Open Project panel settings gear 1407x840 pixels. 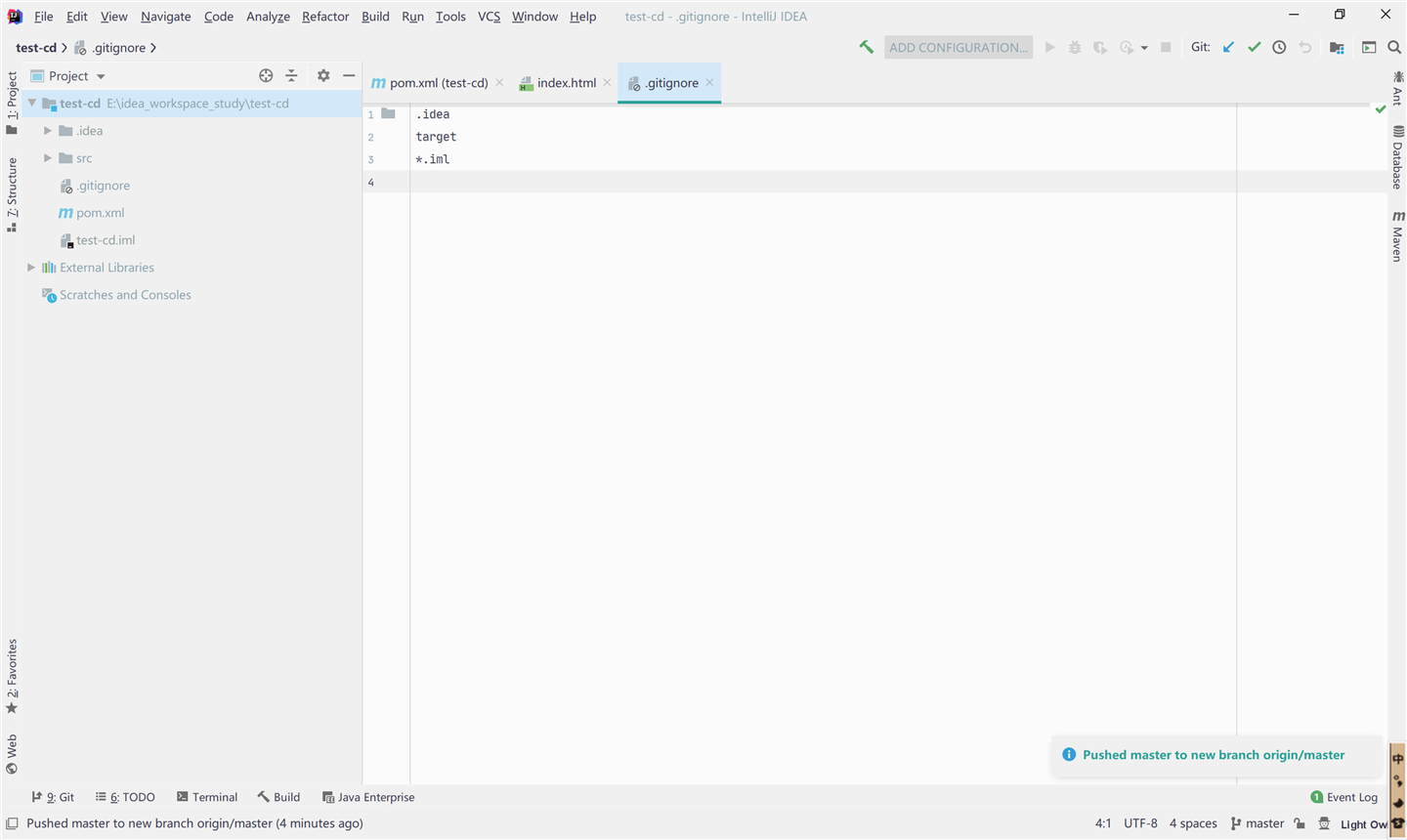[x=323, y=75]
